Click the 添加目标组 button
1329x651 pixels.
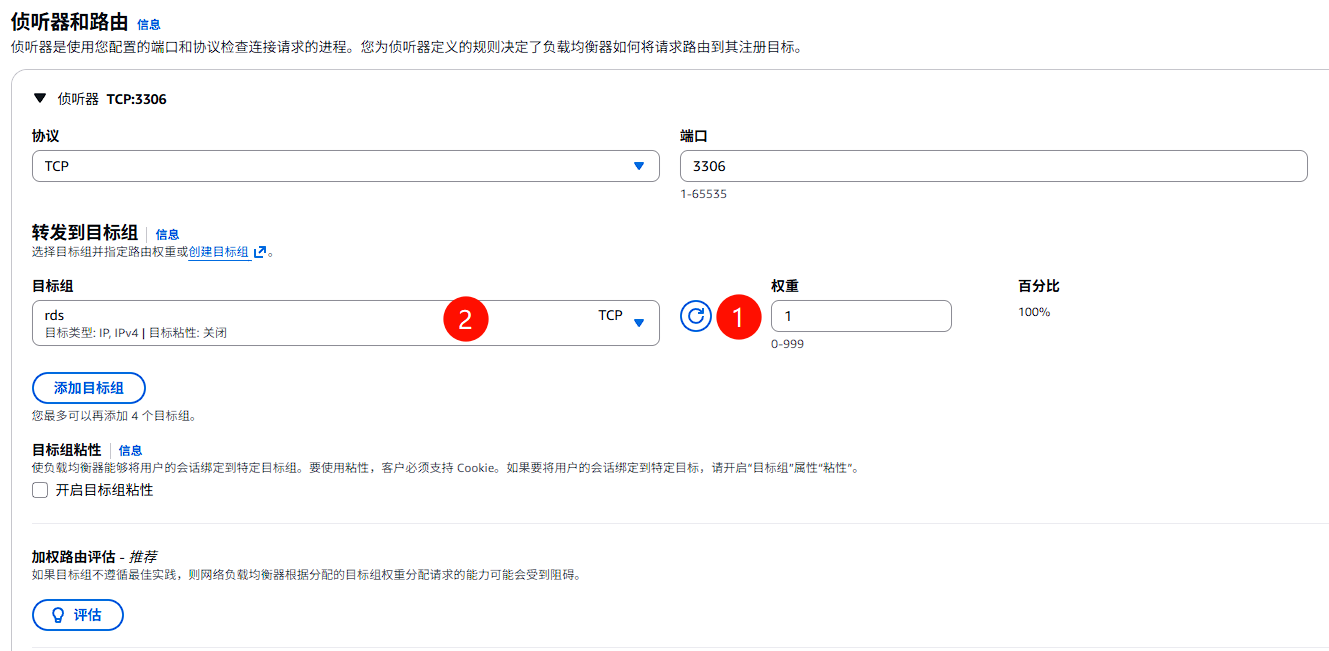(89, 389)
